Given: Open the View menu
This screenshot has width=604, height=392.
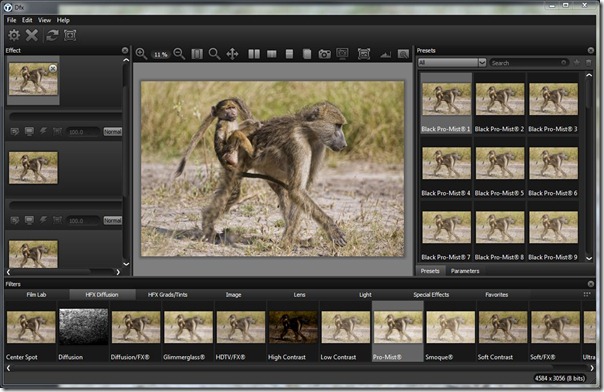Looking at the screenshot, I should tap(44, 20).
